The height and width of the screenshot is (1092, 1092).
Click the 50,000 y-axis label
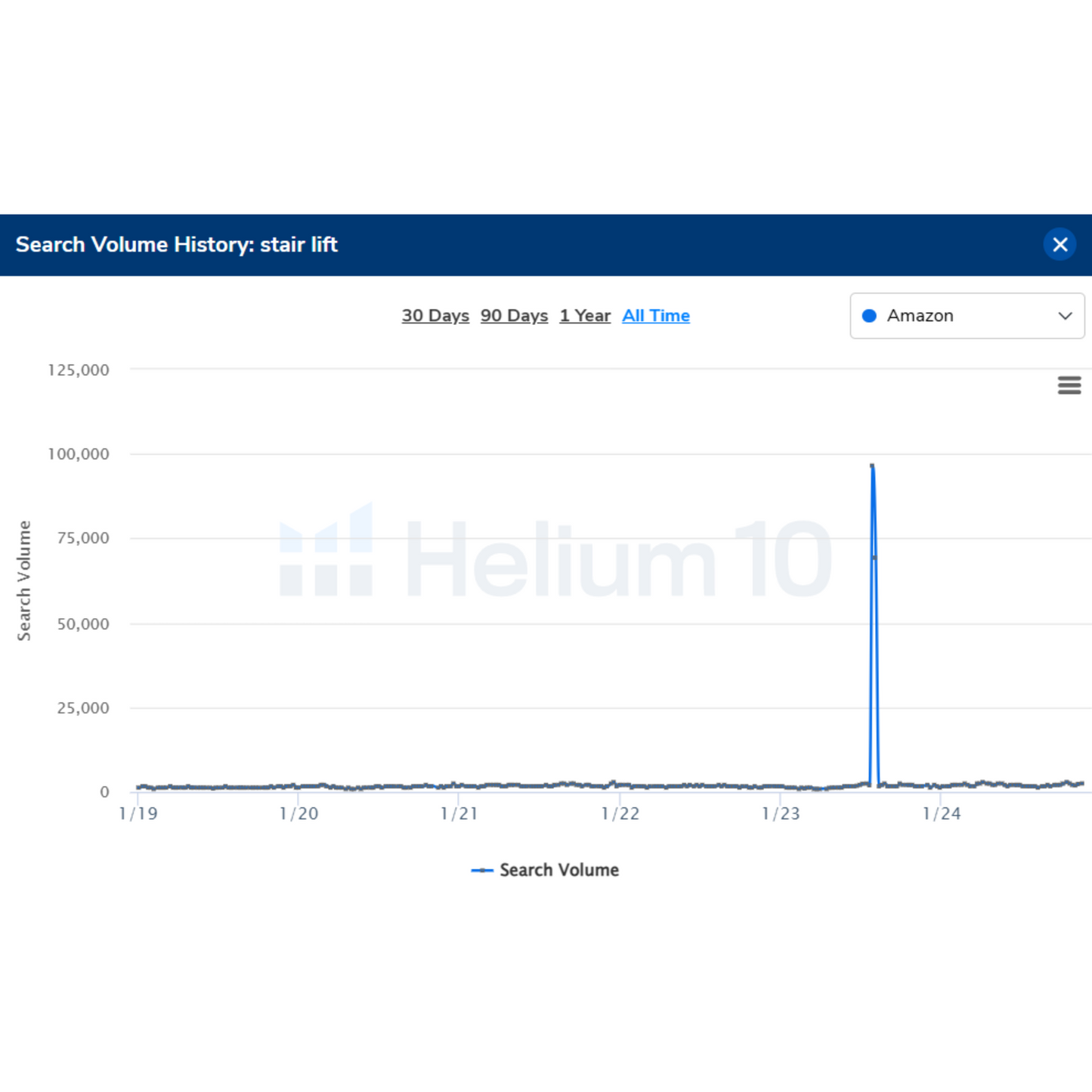83,624
